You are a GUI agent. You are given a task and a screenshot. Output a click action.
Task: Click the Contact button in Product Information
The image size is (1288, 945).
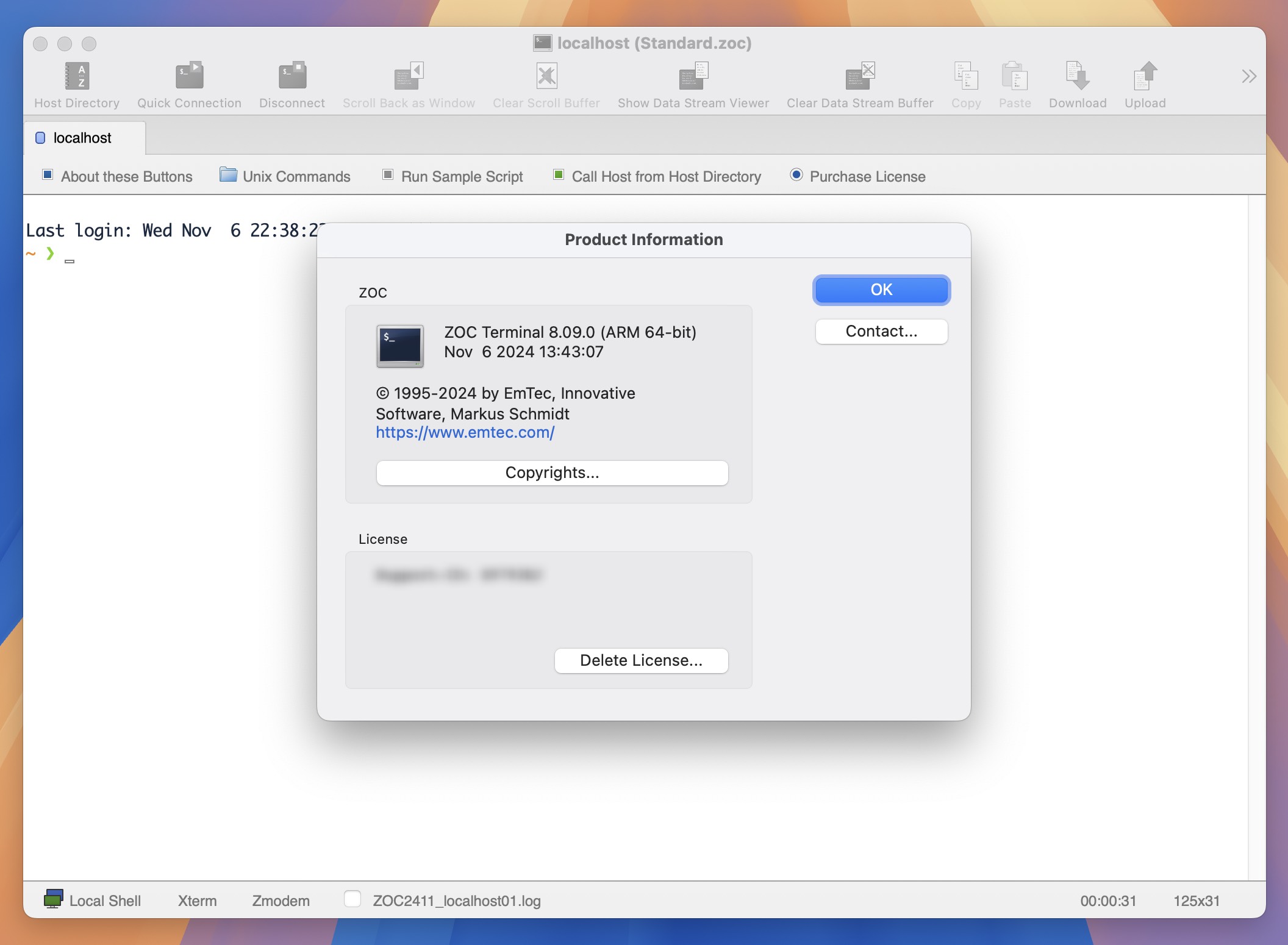881,331
